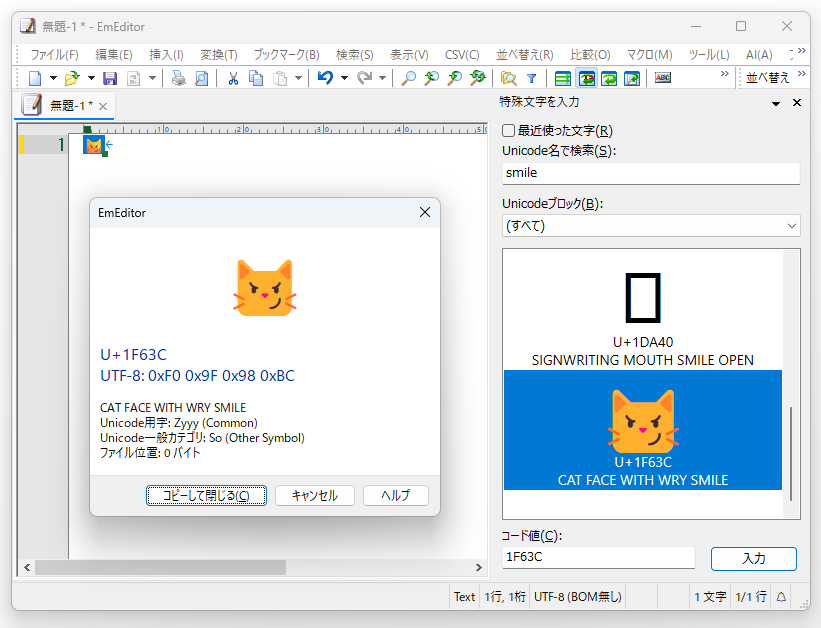Open the dropdown arrow next to Open
Image resolution: width=821 pixels, height=628 pixels.
(91, 79)
